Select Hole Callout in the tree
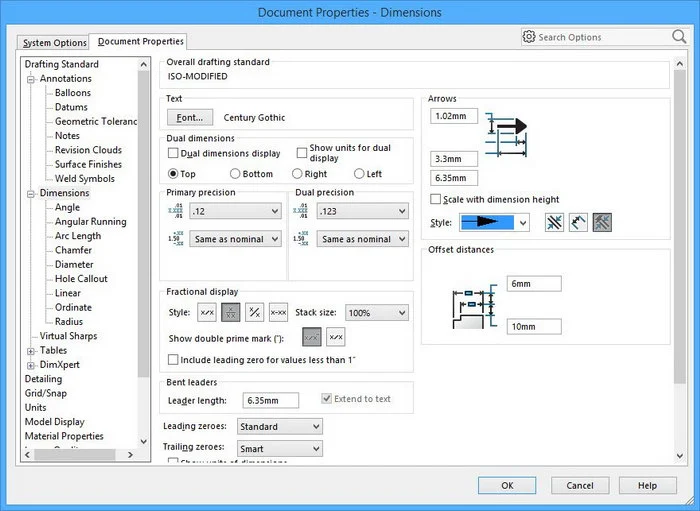Screen dimensions: 700x511 click(81, 278)
